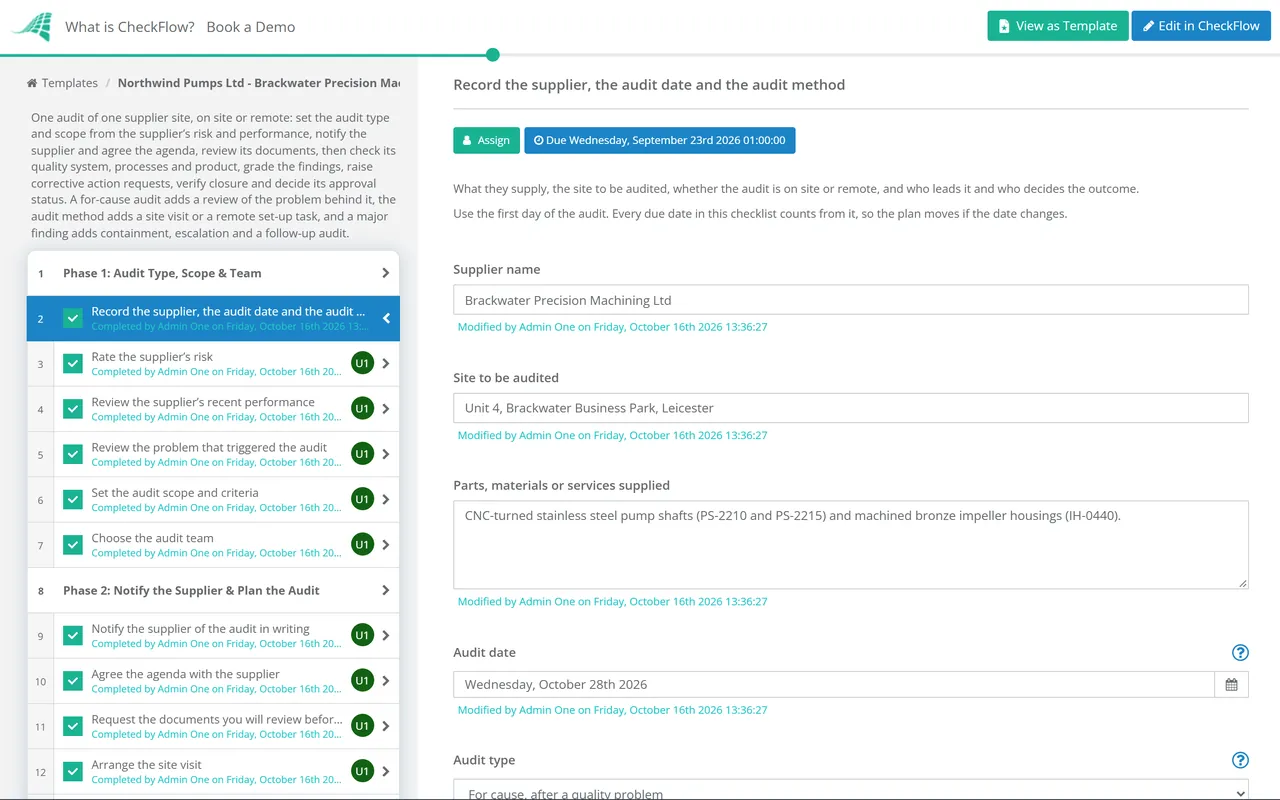1280x800 pixels.
Task: Open the Book a Demo menu link
Action: [x=251, y=27]
